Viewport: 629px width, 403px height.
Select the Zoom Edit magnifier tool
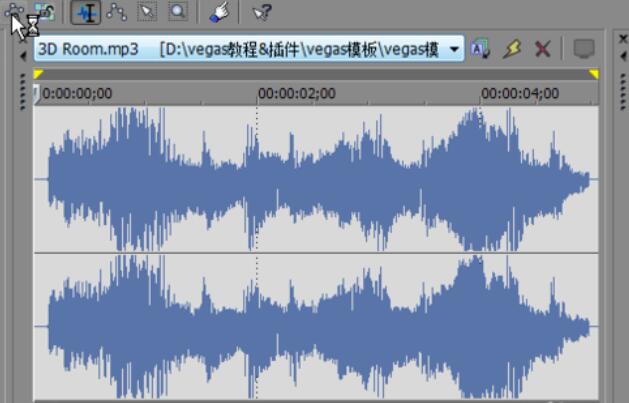pos(178,12)
